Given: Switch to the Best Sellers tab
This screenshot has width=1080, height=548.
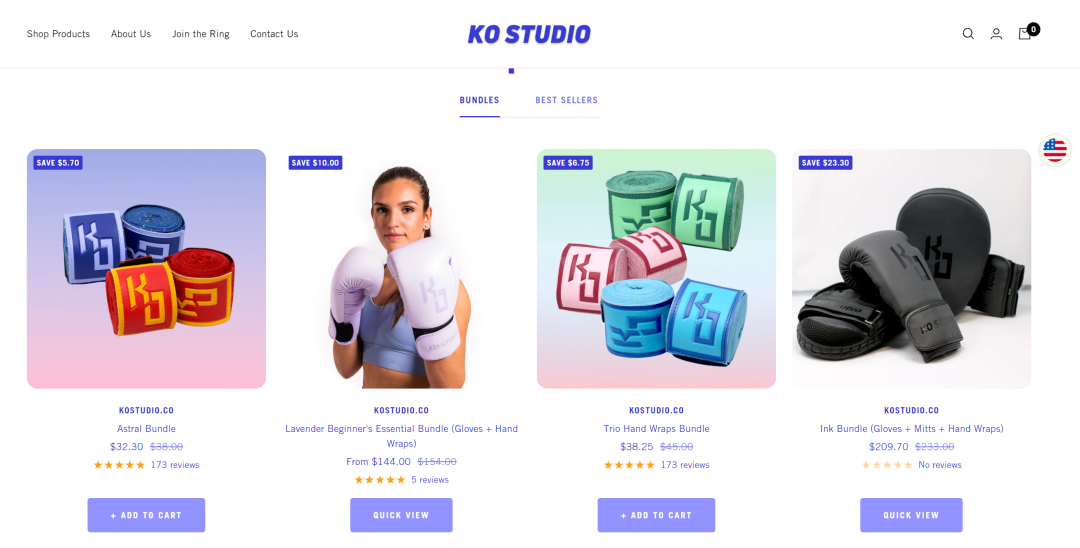Looking at the screenshot, I should [x=566, y=100].
